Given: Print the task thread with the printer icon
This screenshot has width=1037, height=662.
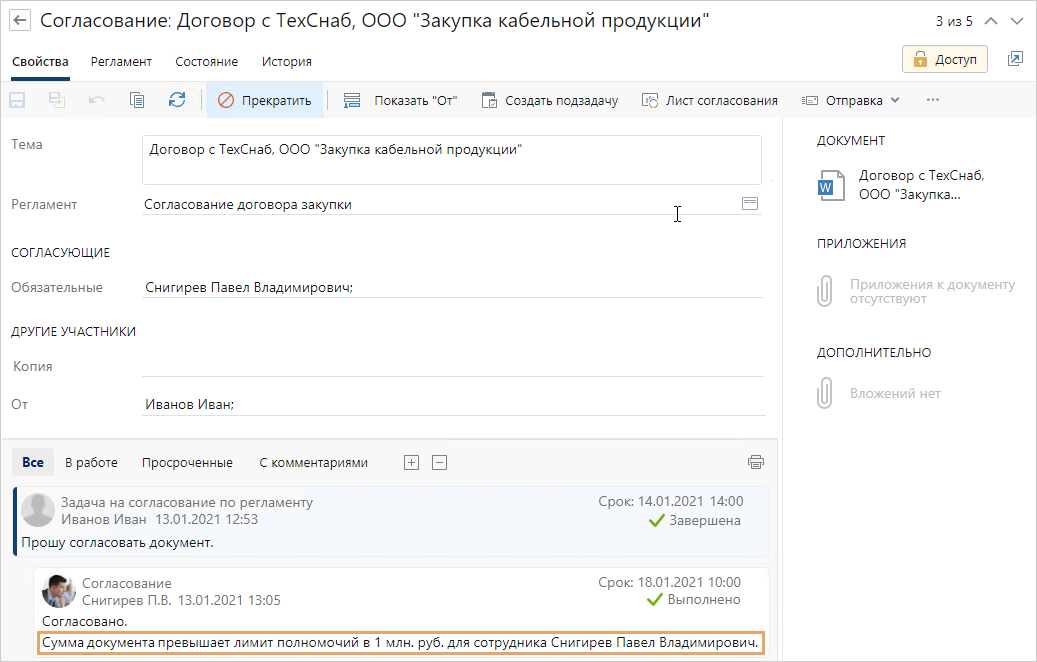Looking at the screenshot, I should click(755, 462).
